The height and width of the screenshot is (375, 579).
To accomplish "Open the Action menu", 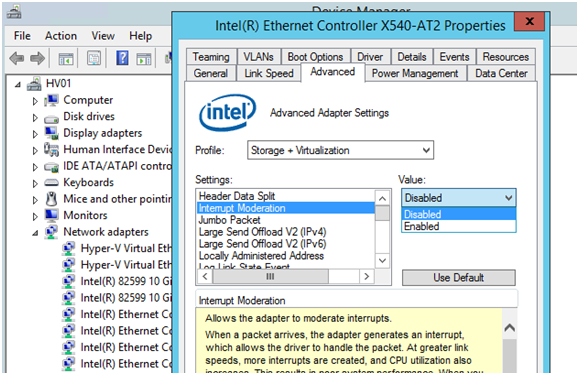I will tap(61, 36).
